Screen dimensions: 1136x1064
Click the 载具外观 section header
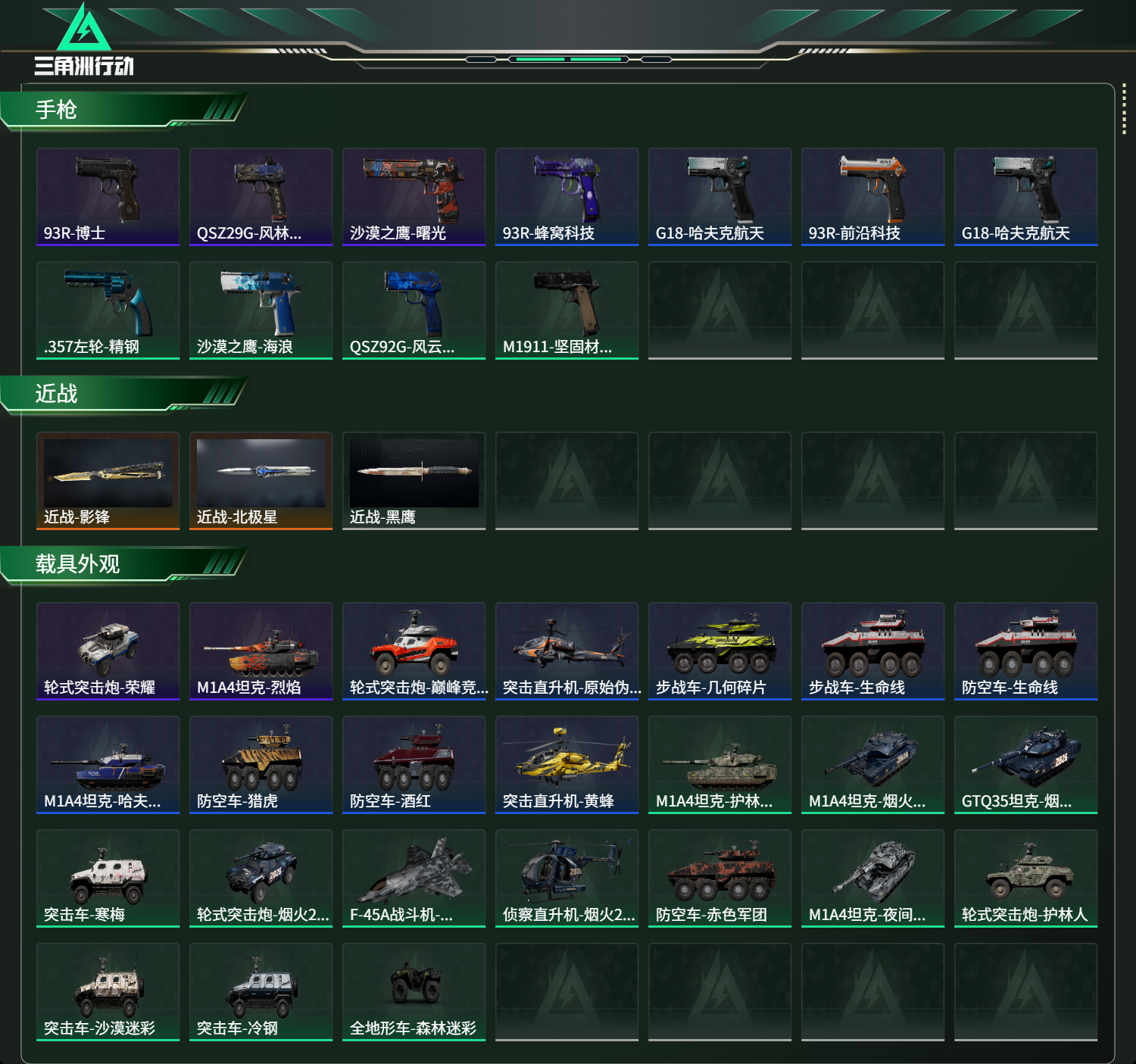123,564
